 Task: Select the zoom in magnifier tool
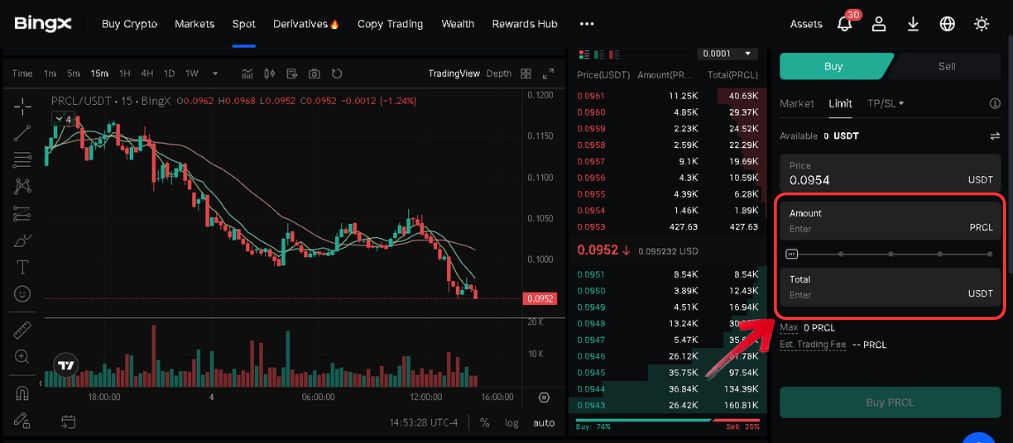[23, 356]
